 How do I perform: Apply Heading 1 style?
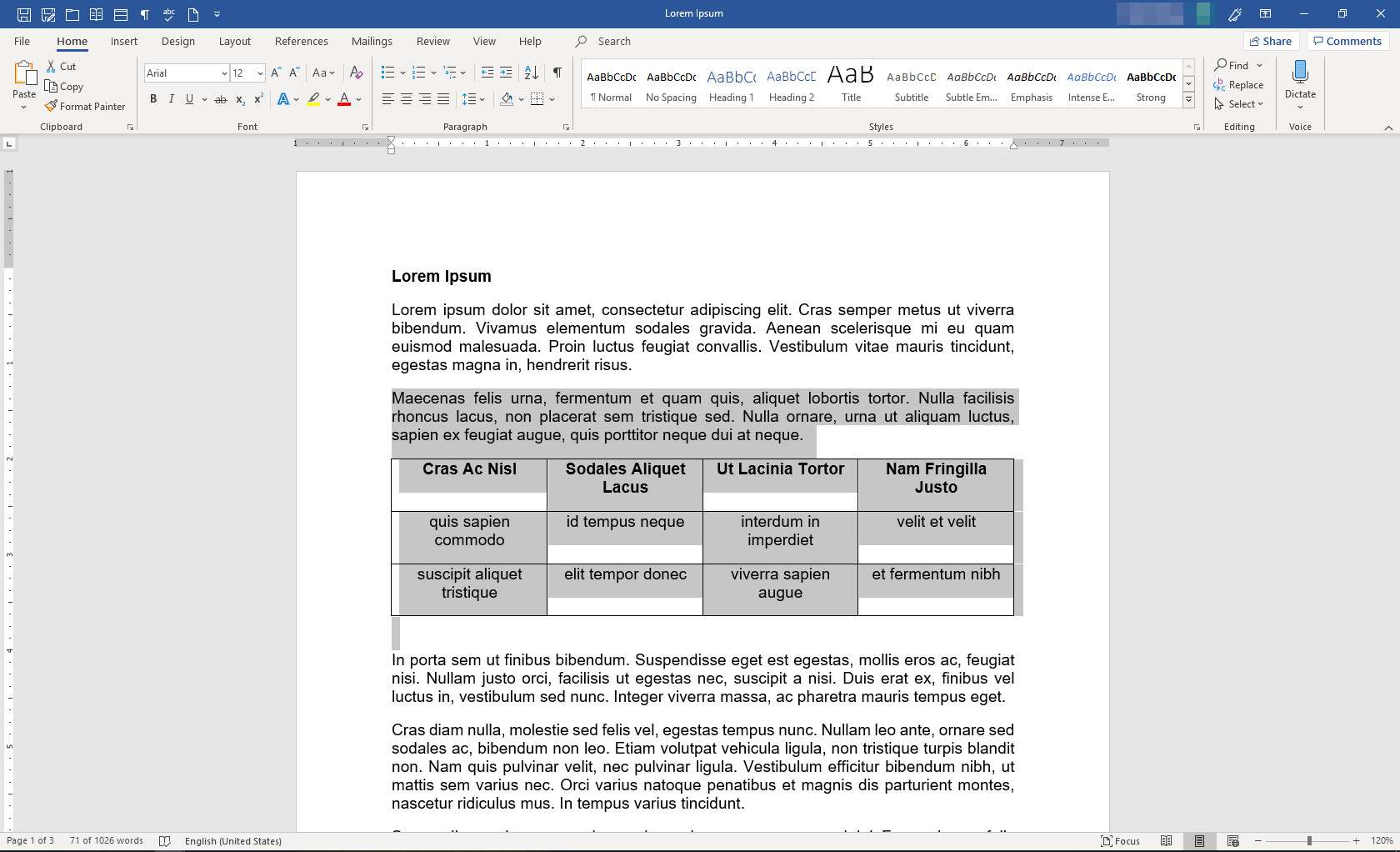pos(731,84)
